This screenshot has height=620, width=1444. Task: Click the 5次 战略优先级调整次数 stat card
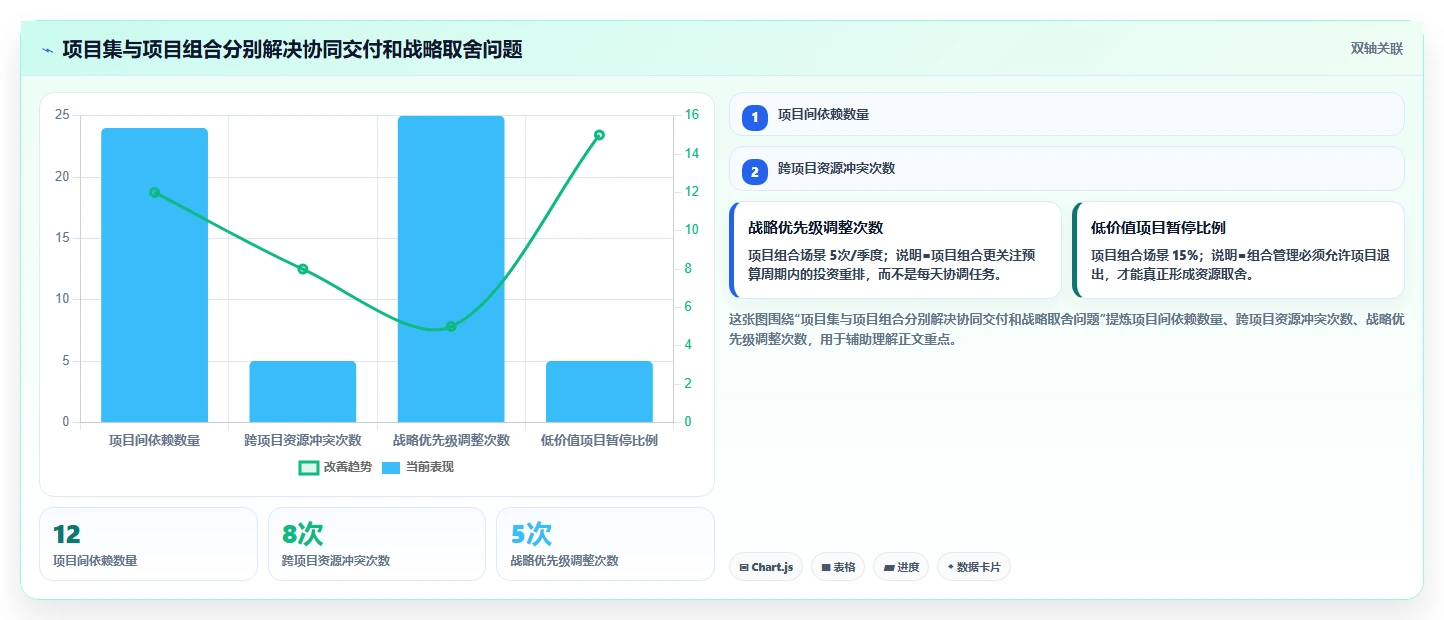(x=605, y=544)
